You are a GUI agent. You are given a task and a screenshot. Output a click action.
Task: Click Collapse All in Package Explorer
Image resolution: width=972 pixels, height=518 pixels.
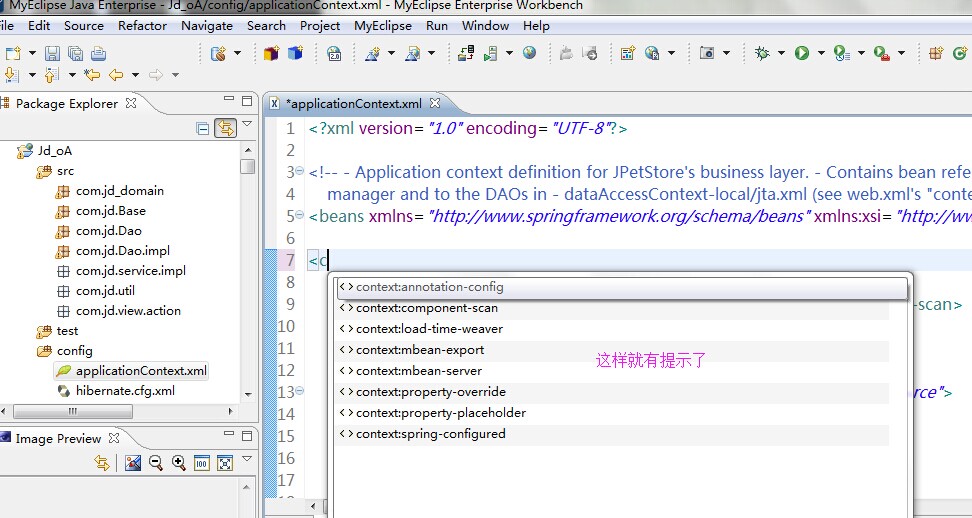[x=203, y=128]
